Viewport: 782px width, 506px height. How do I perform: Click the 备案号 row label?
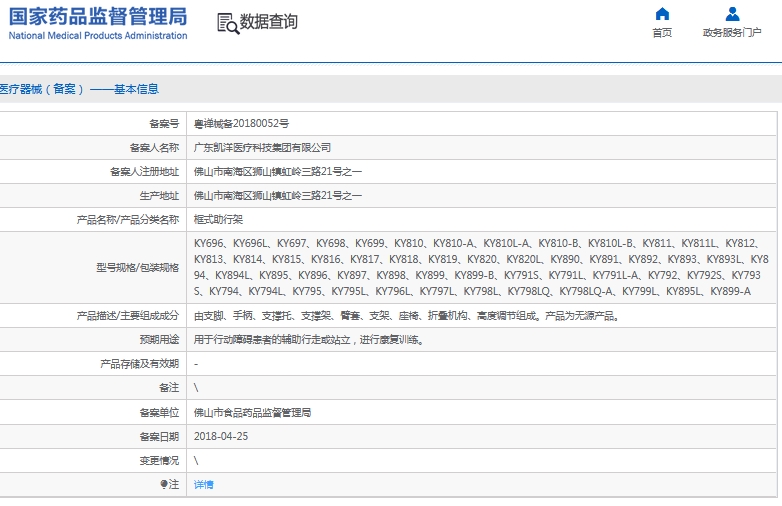click(164, 124)
